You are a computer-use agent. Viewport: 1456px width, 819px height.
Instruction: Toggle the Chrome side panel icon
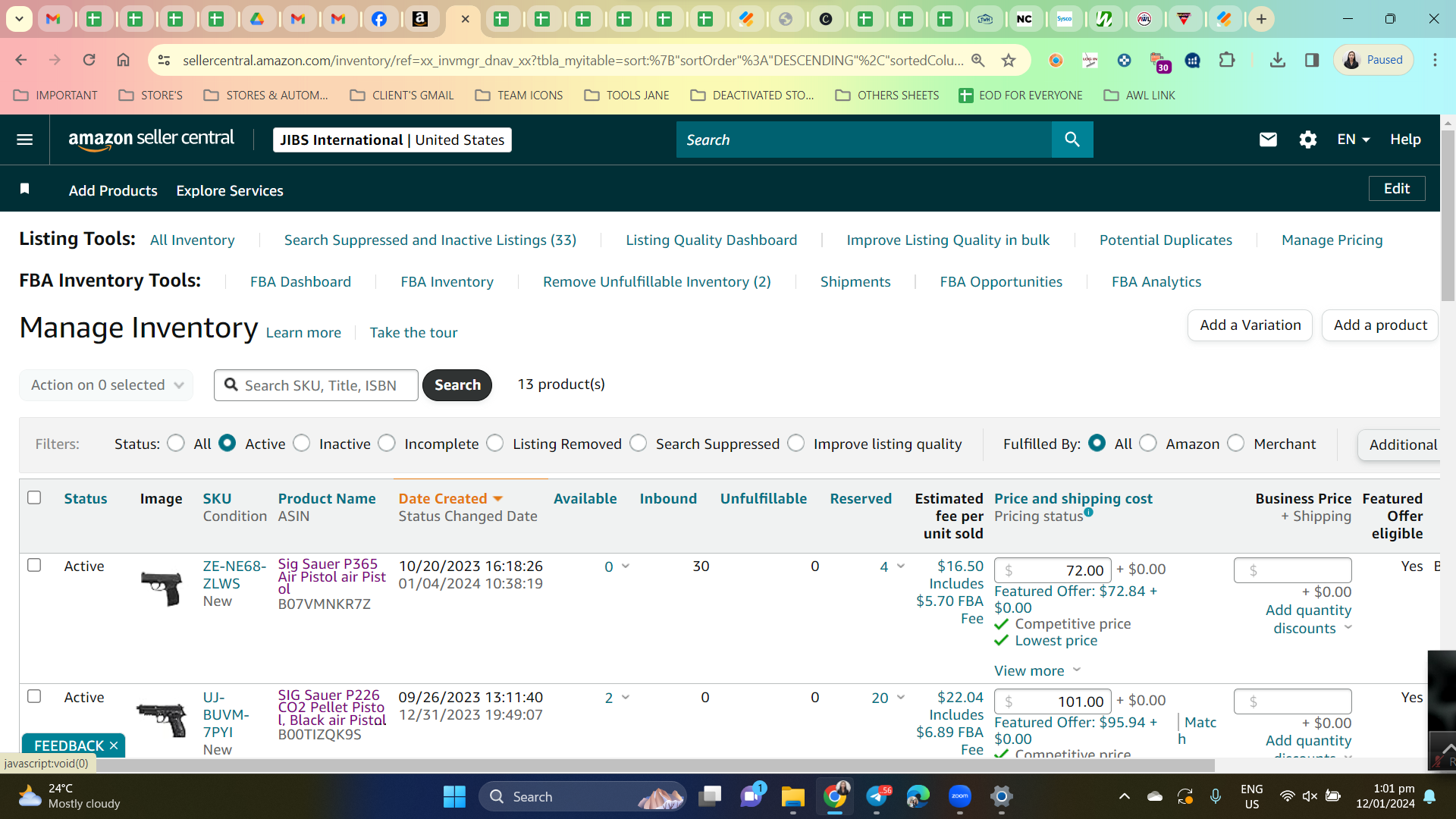(x=1312, y=60)
